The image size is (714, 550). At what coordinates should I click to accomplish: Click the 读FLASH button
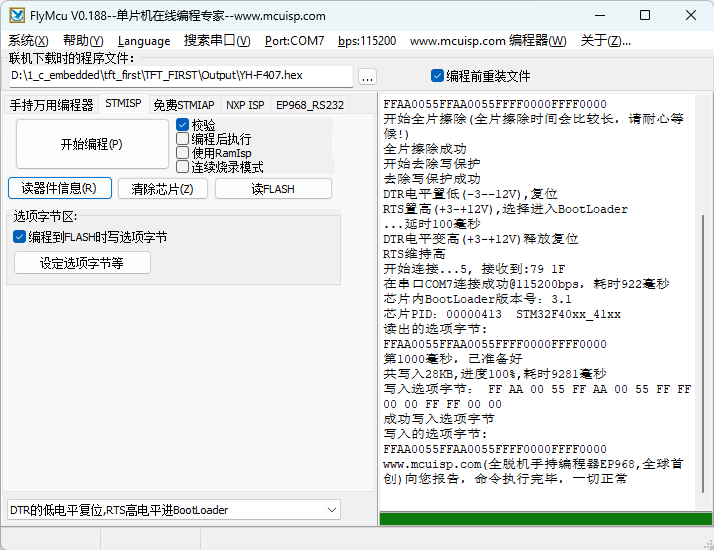pyautogui.click(x=273, y=188)
